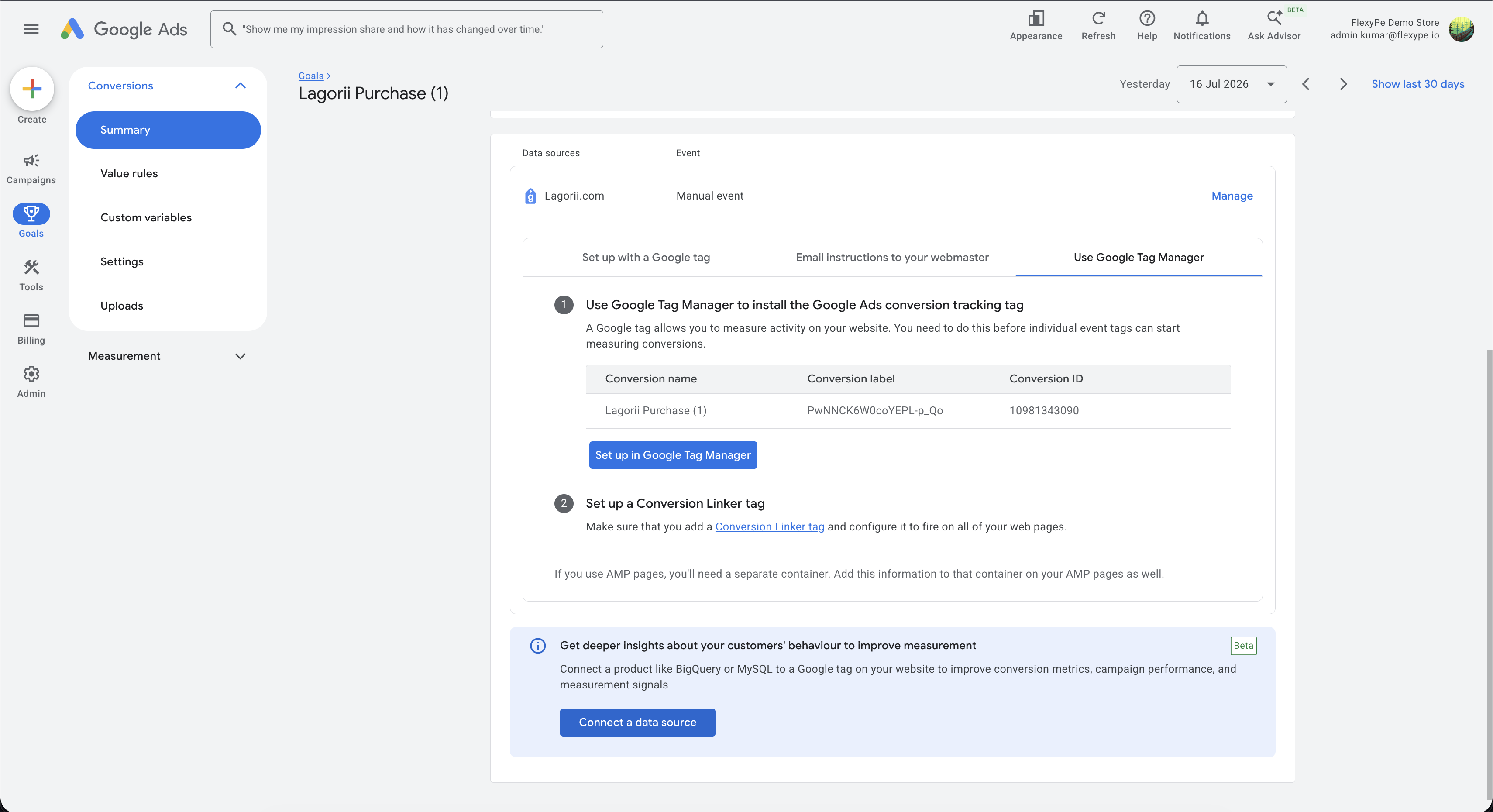Screen dimensions: 1493x812
Task: Open Admin settings in the sidebar
Action: [31, 382]
